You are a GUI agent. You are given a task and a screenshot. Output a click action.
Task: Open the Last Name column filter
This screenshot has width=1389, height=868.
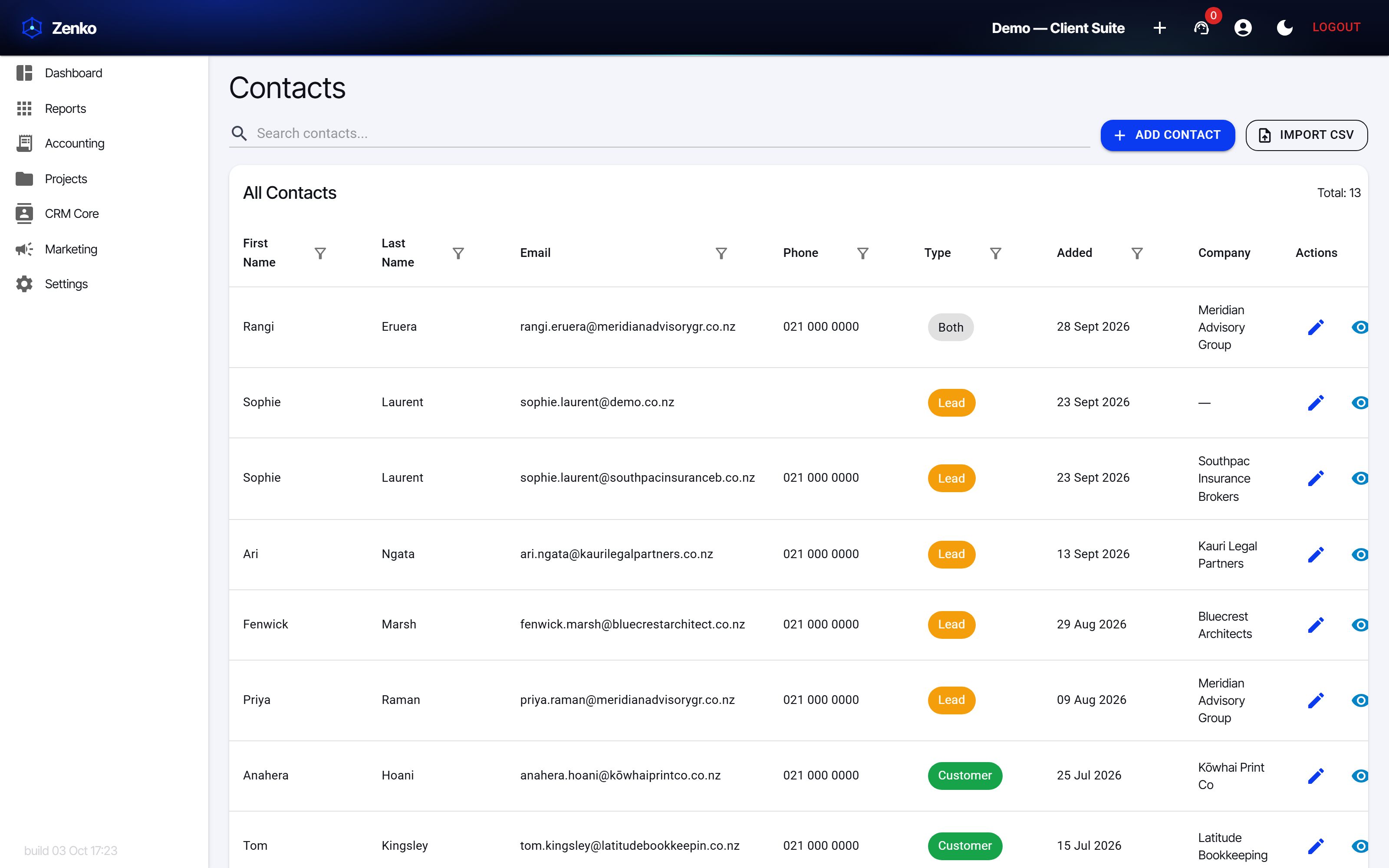point(458,253)
